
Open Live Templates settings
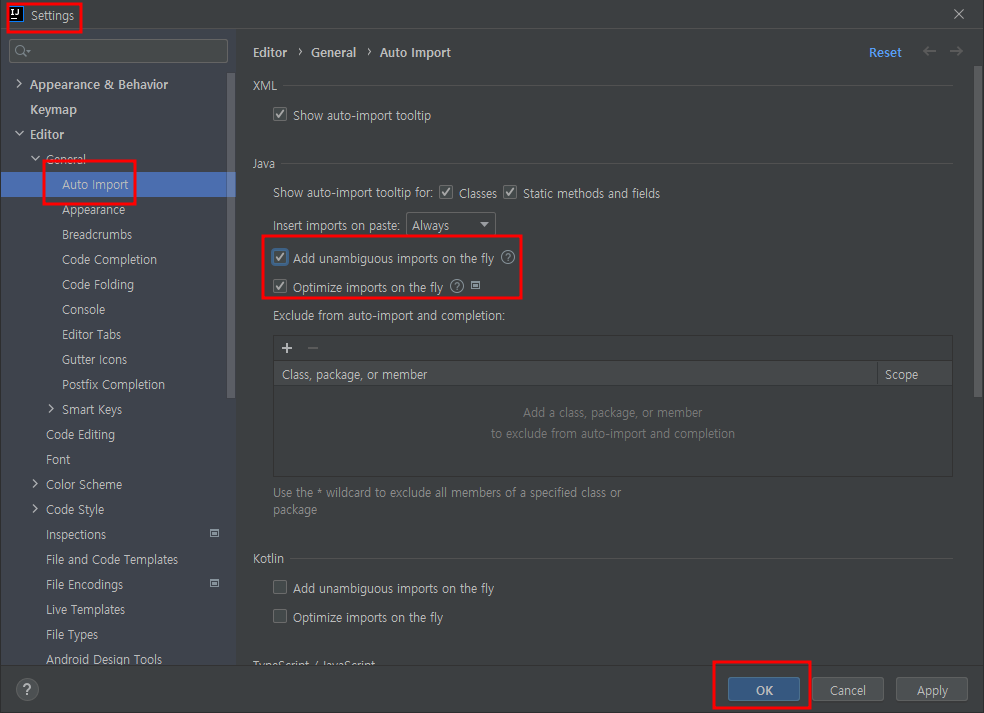tap(85, 609)
